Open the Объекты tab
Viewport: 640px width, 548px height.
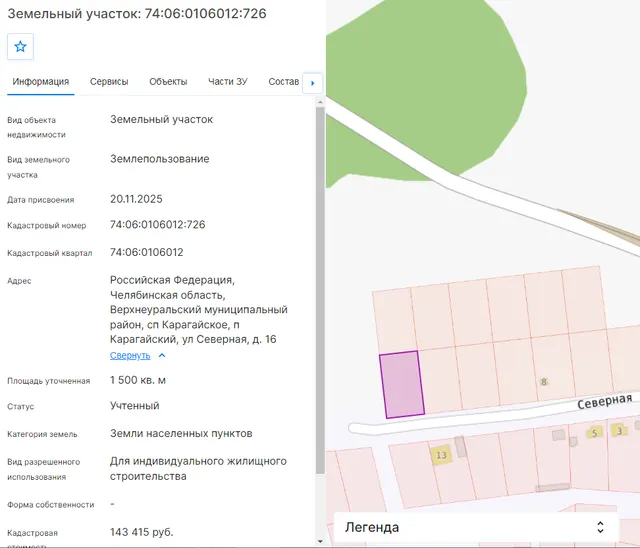point(168,82)
